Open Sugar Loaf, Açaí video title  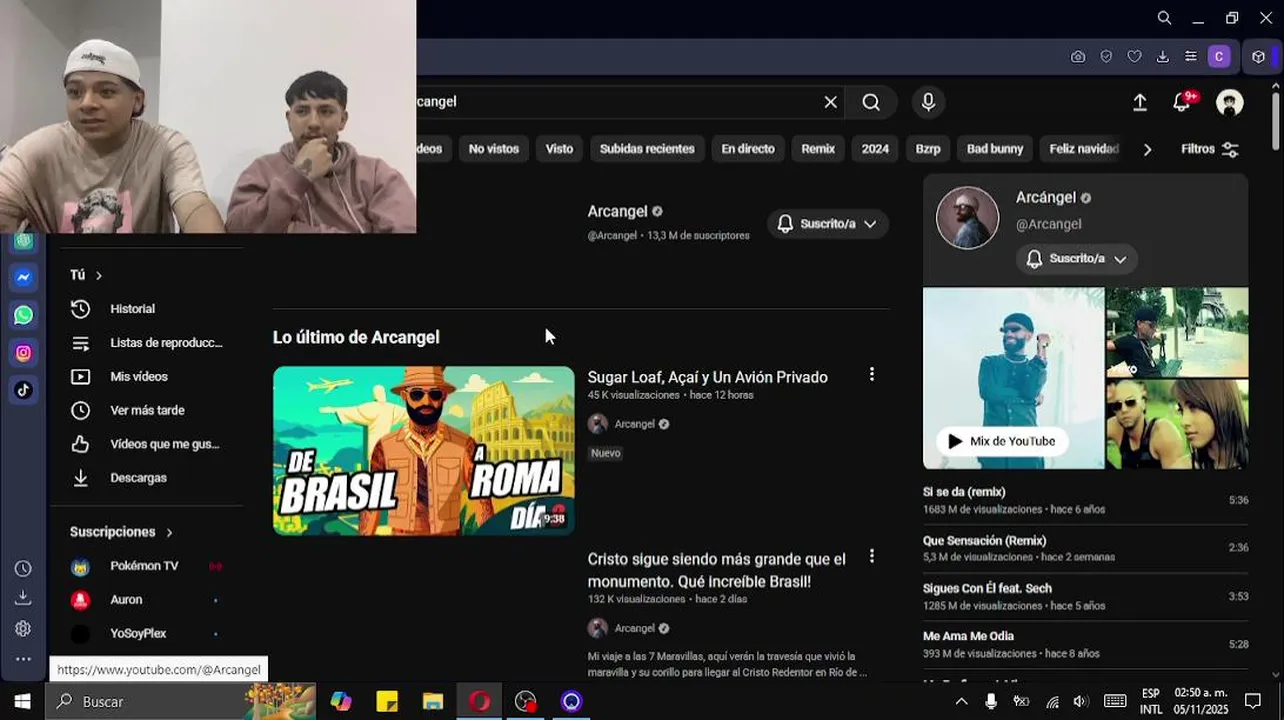(707, 377)
